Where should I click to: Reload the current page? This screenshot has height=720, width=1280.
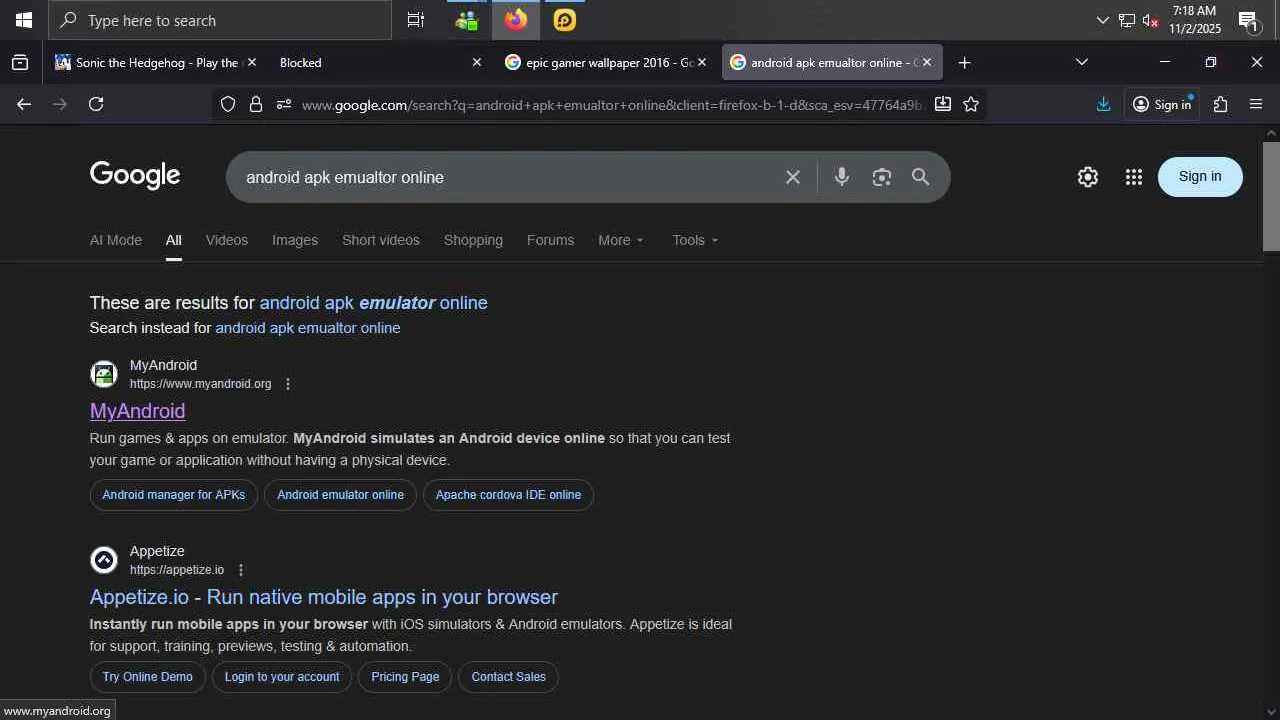96,104
